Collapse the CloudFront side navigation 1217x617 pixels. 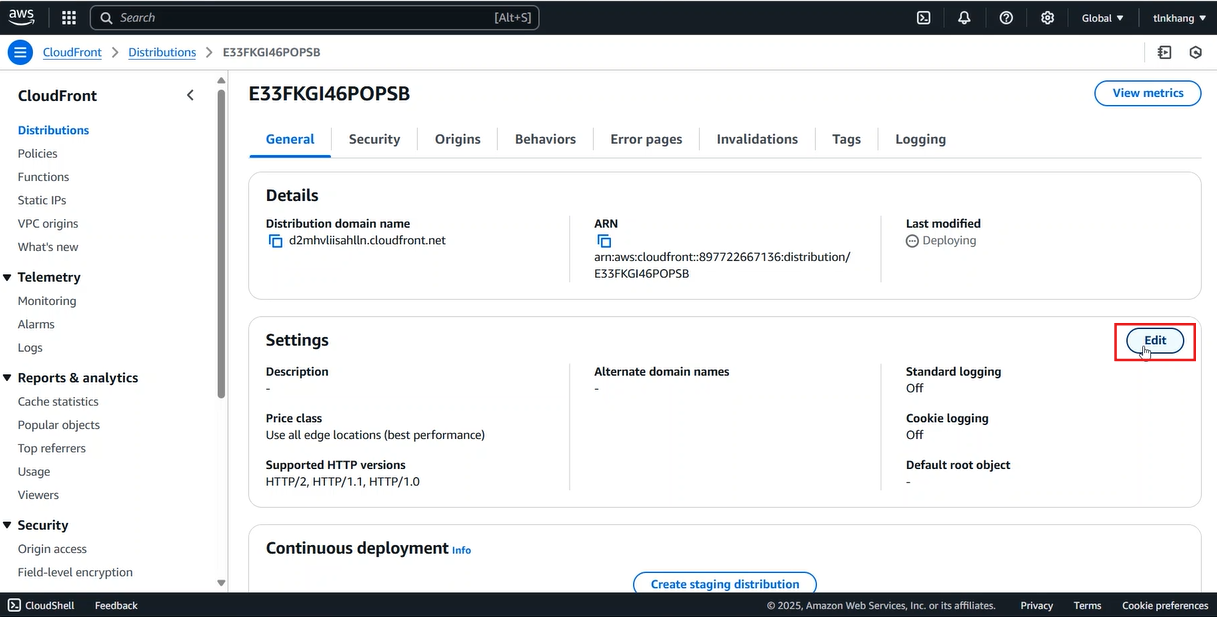(x=190, y=95)
